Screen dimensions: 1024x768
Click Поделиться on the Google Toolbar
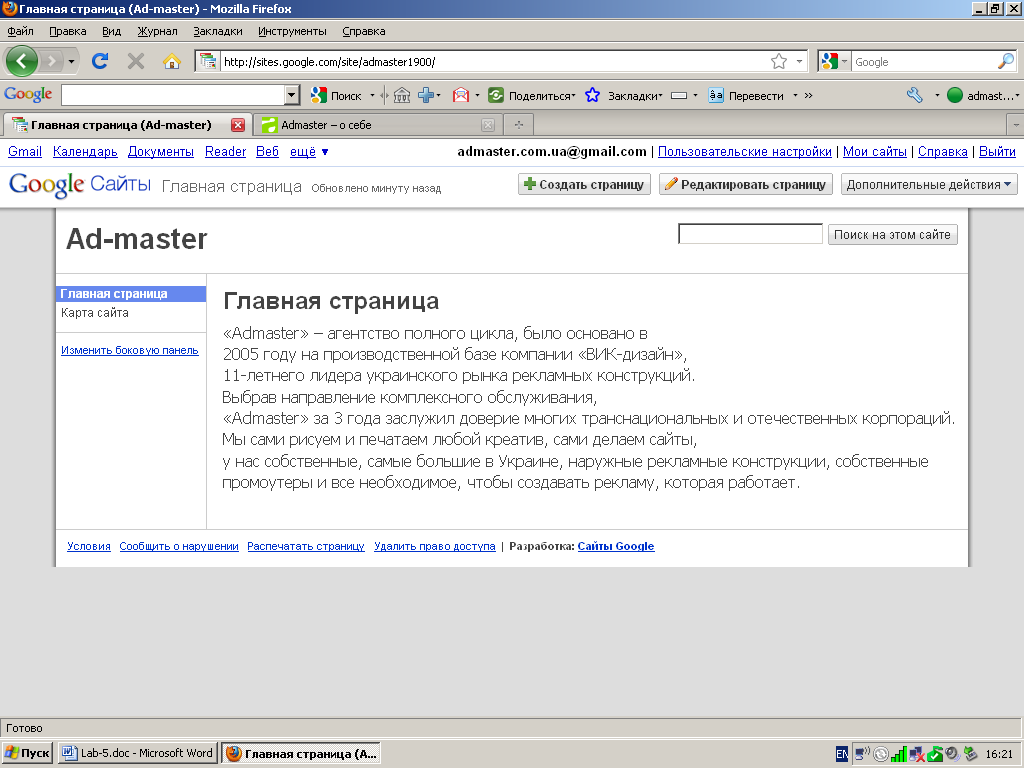pos(532,95)
